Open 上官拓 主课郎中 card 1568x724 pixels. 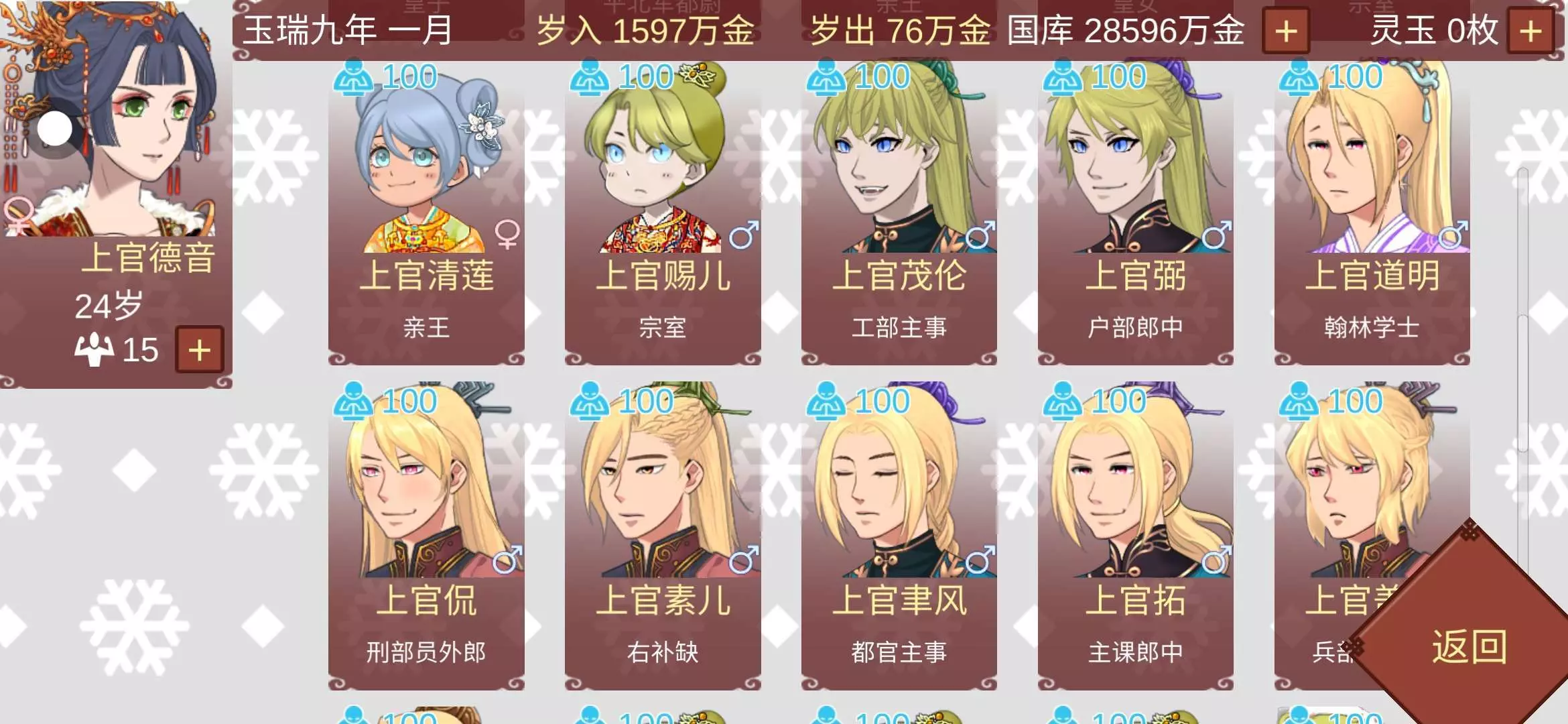tap(1135, 536)
